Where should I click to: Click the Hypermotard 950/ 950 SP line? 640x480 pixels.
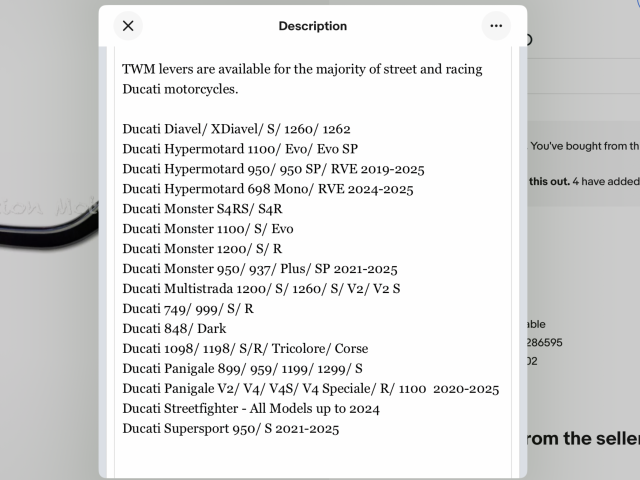273,169
